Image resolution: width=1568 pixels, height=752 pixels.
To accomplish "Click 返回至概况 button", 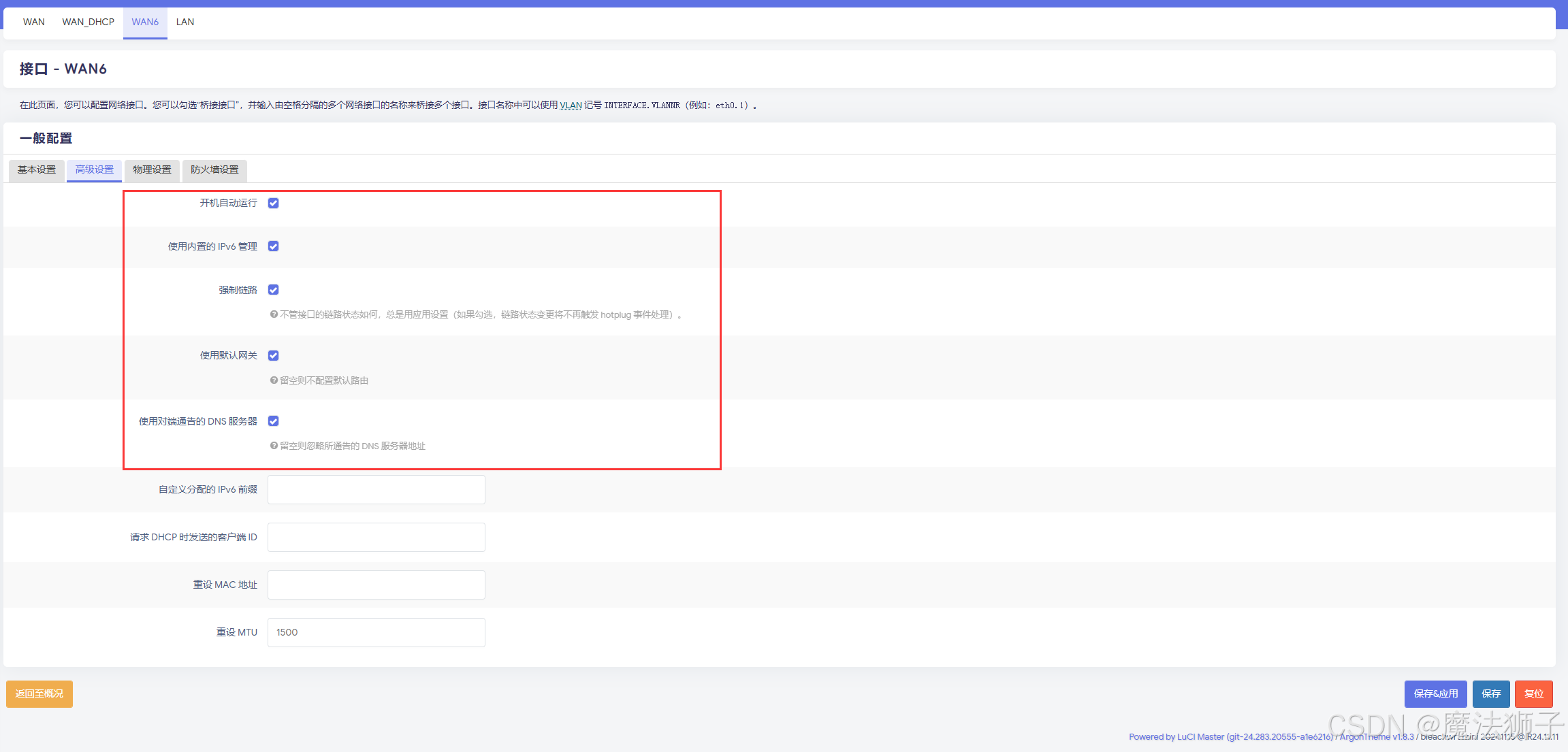I will coord(39,693).
